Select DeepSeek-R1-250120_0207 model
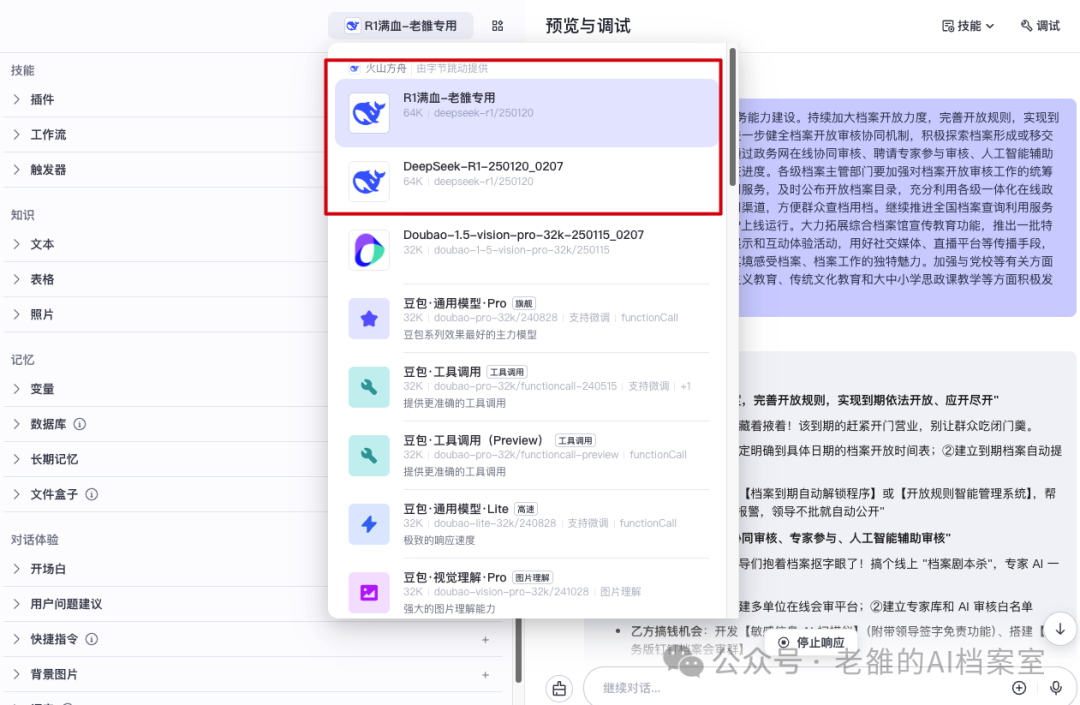This screenshot has width=1080, height=705. (527, 181)
